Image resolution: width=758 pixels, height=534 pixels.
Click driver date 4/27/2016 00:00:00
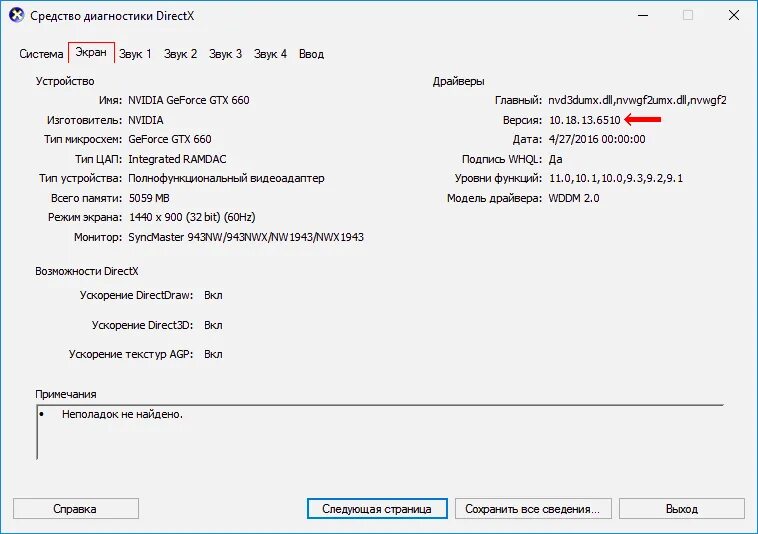click(x=597, y=139)
